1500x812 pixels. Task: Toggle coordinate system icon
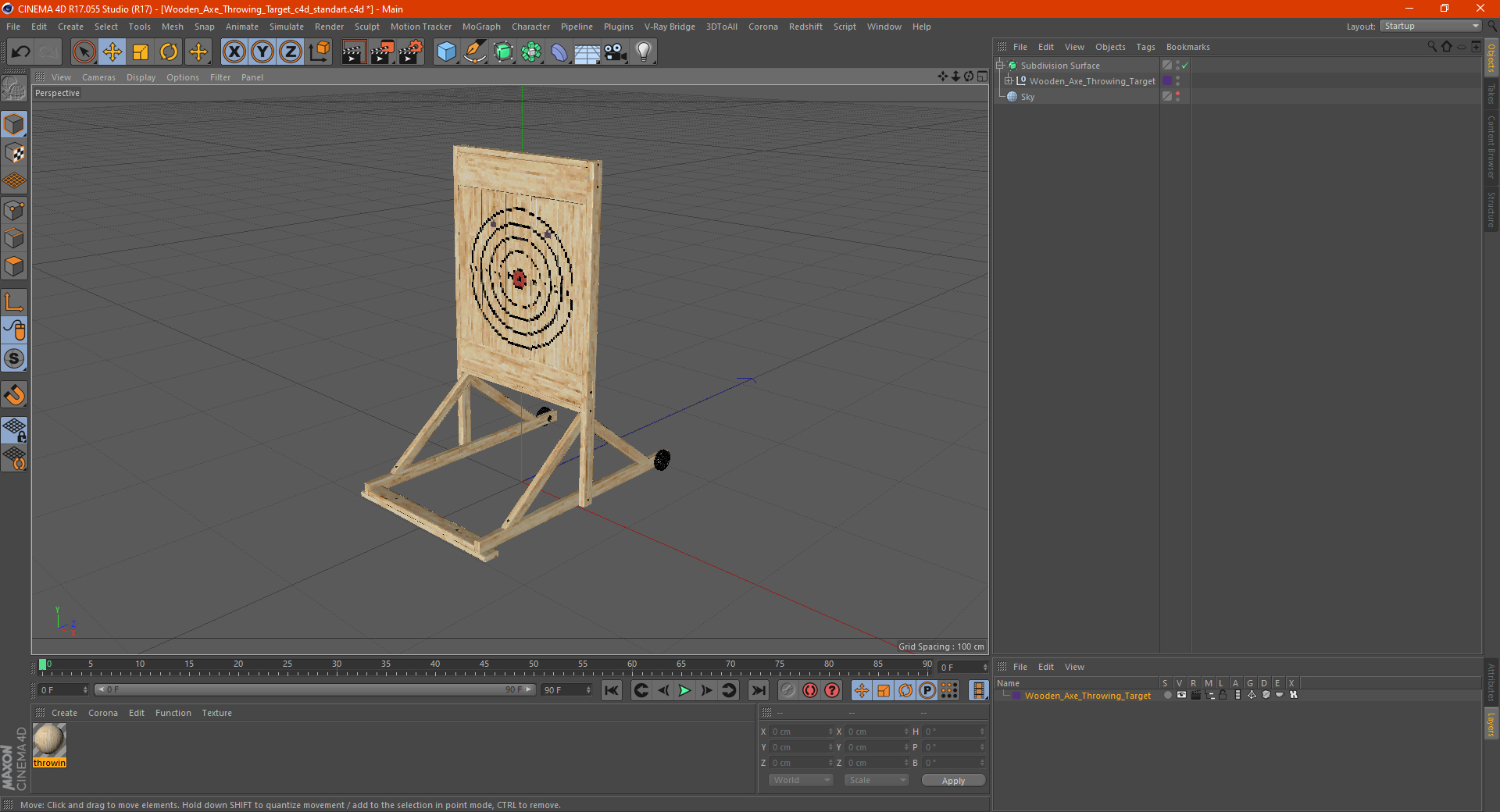tap(319, 52)
